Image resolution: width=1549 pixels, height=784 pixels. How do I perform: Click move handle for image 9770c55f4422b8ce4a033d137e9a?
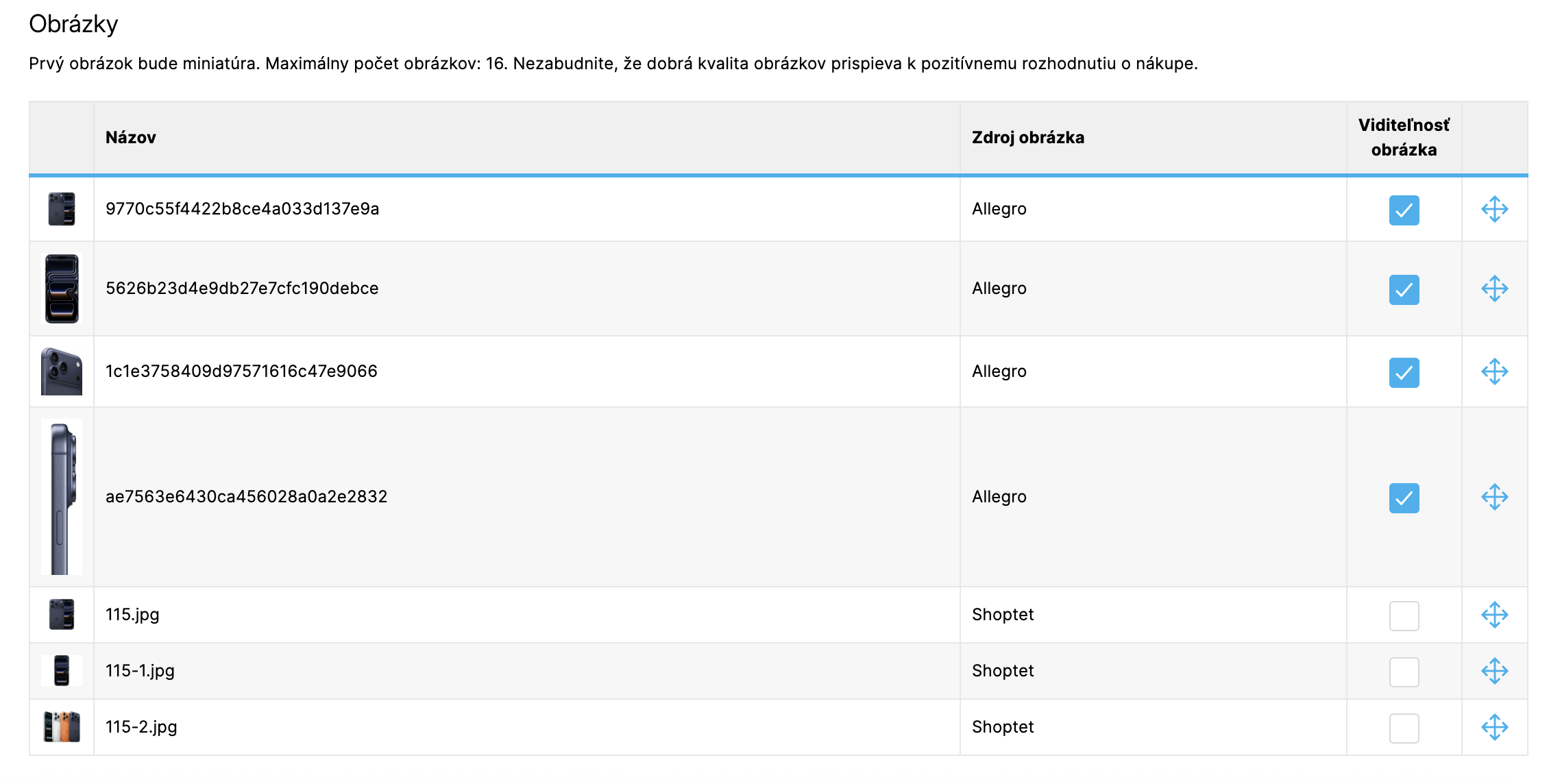(1494, 209)
